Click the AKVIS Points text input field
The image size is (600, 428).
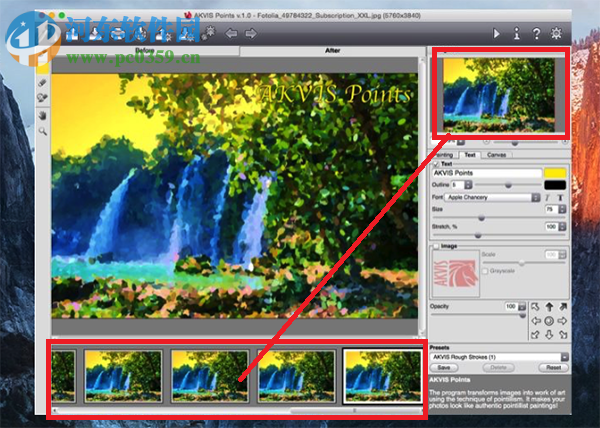(487, 173)
